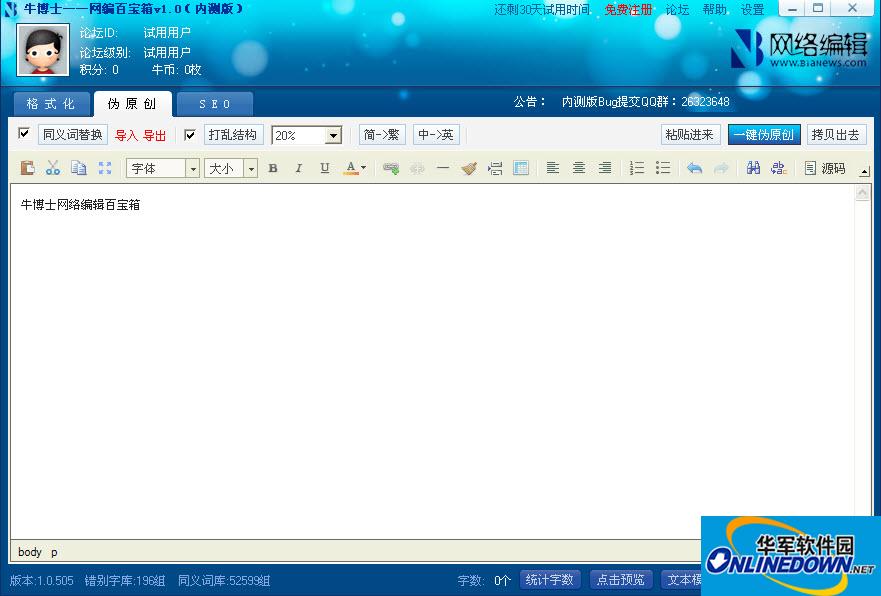Click the paste clipboard icon
The height and width of the screenshot is (596, 881).
click(27, 168)
